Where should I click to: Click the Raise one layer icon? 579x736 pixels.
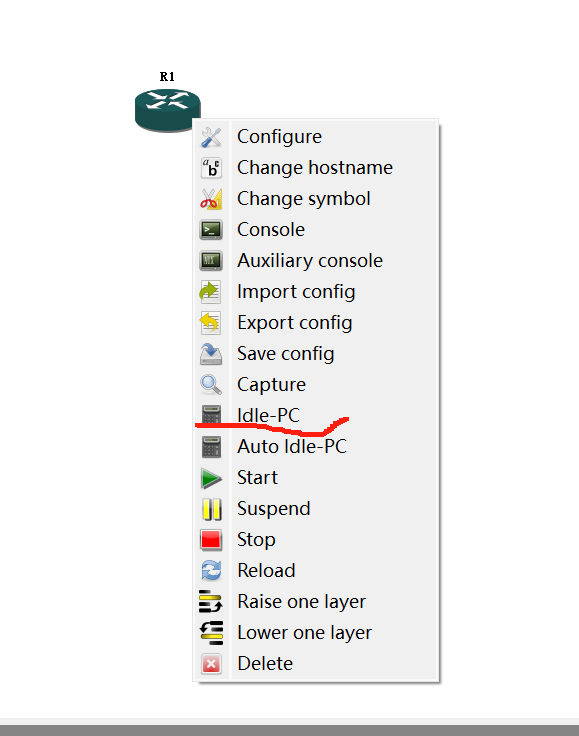(x=211, y=602)
